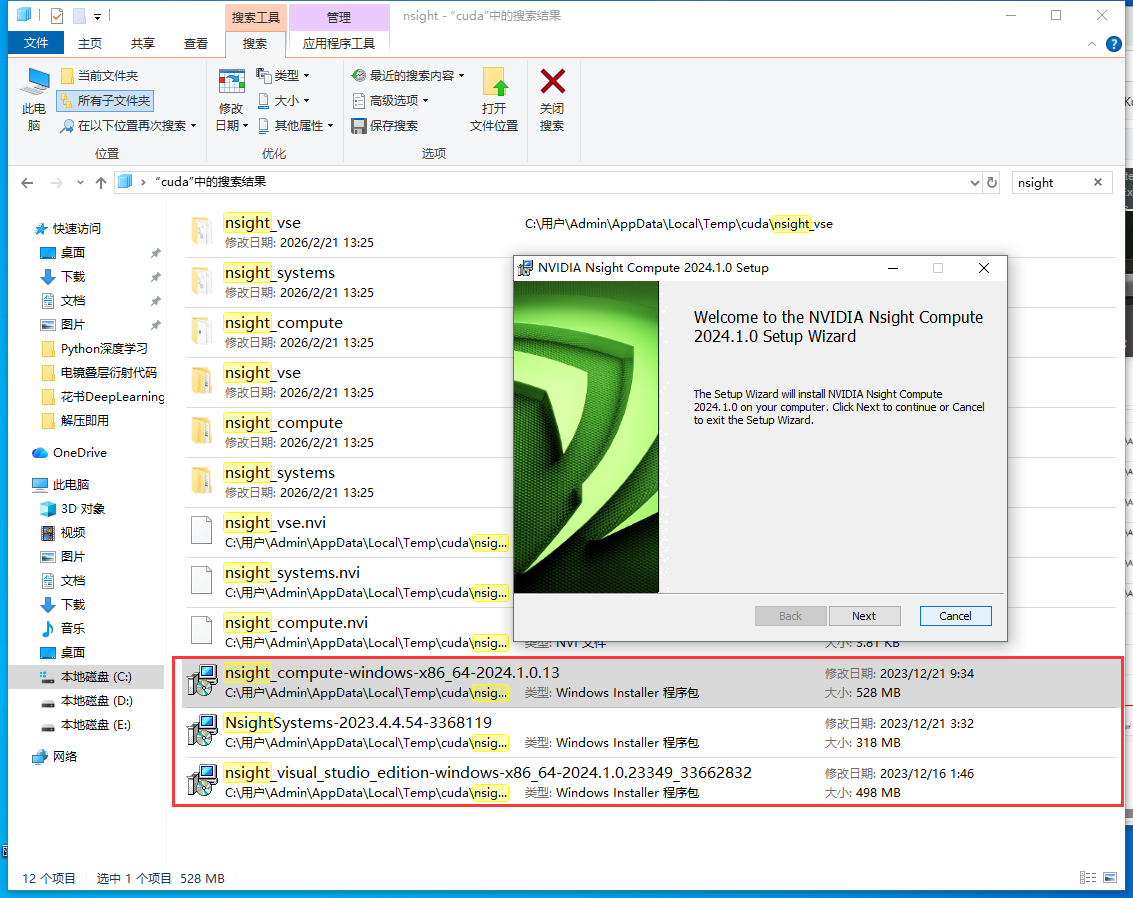Click Quick access properties checkmark icon
1133x898 pixels.
click(57, 15)
